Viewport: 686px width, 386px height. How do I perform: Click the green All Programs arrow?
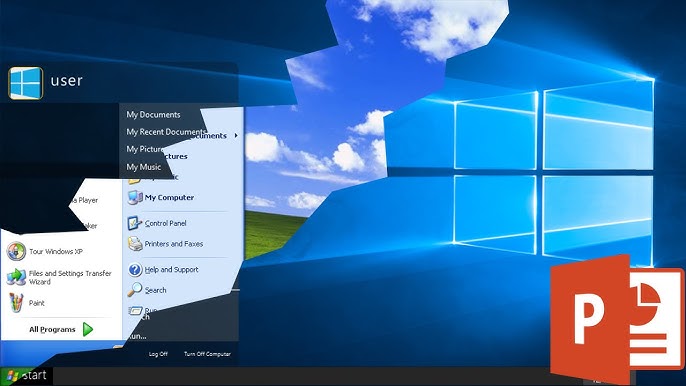pos(88,329)
